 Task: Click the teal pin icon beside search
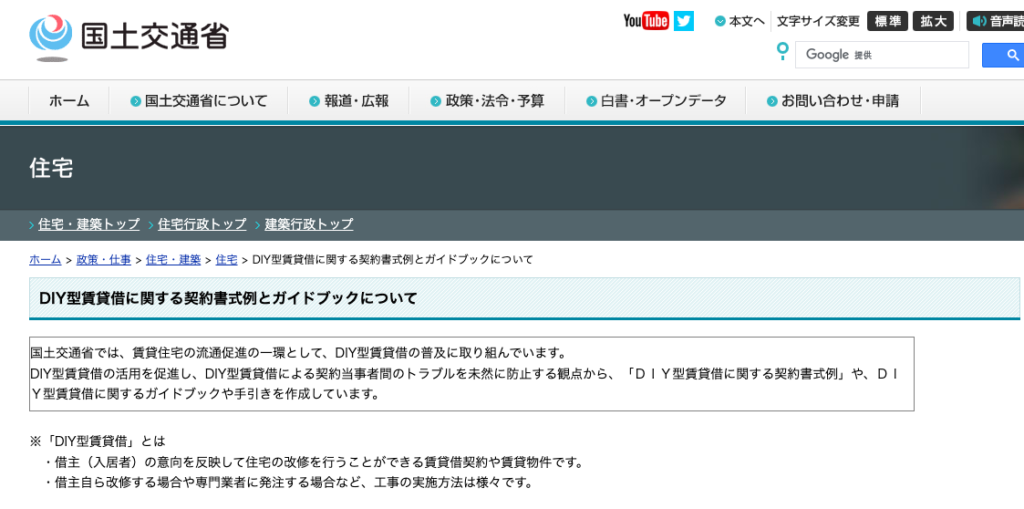782,51
